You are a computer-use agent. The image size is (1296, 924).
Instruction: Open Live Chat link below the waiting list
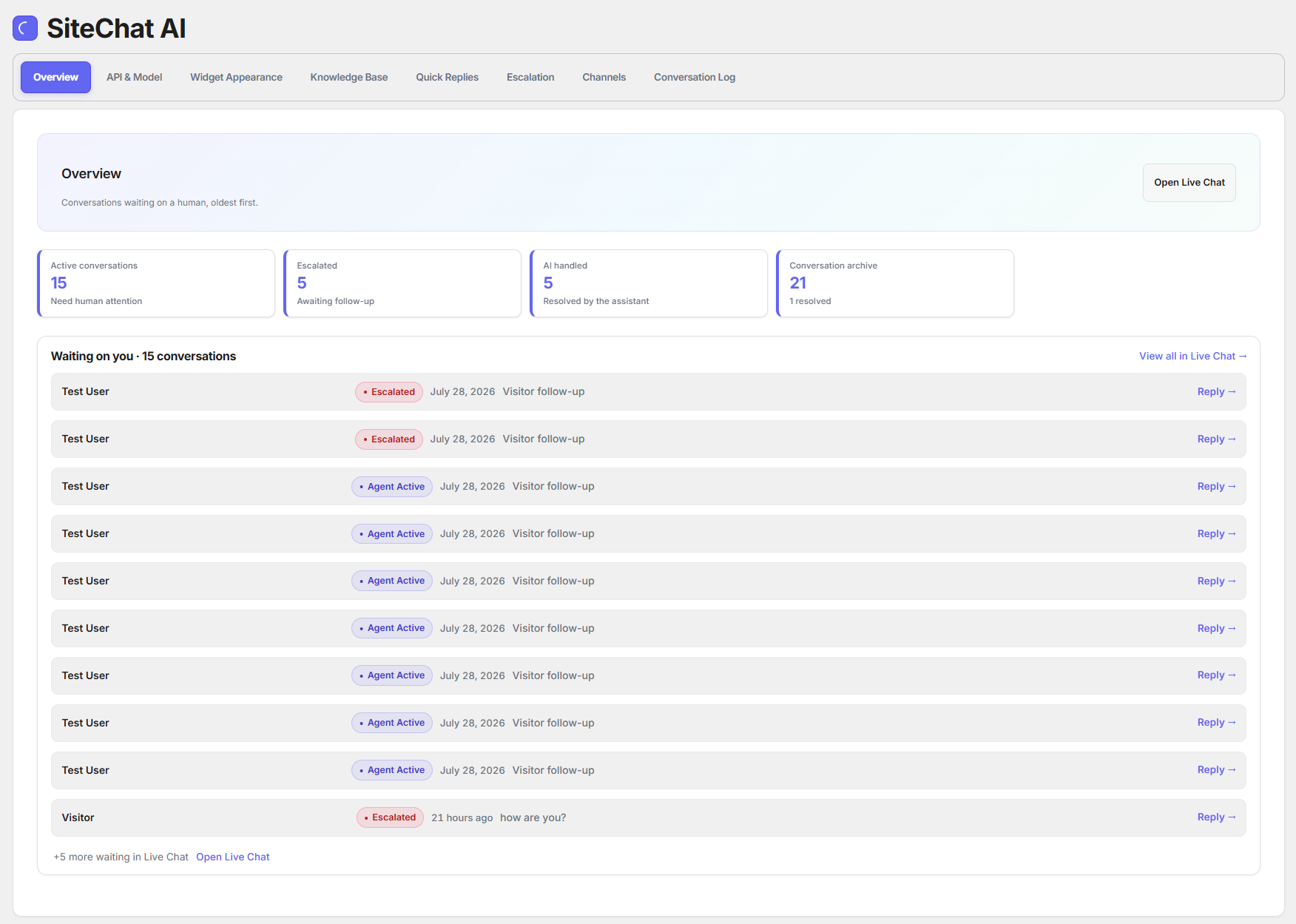pos(232,857)
